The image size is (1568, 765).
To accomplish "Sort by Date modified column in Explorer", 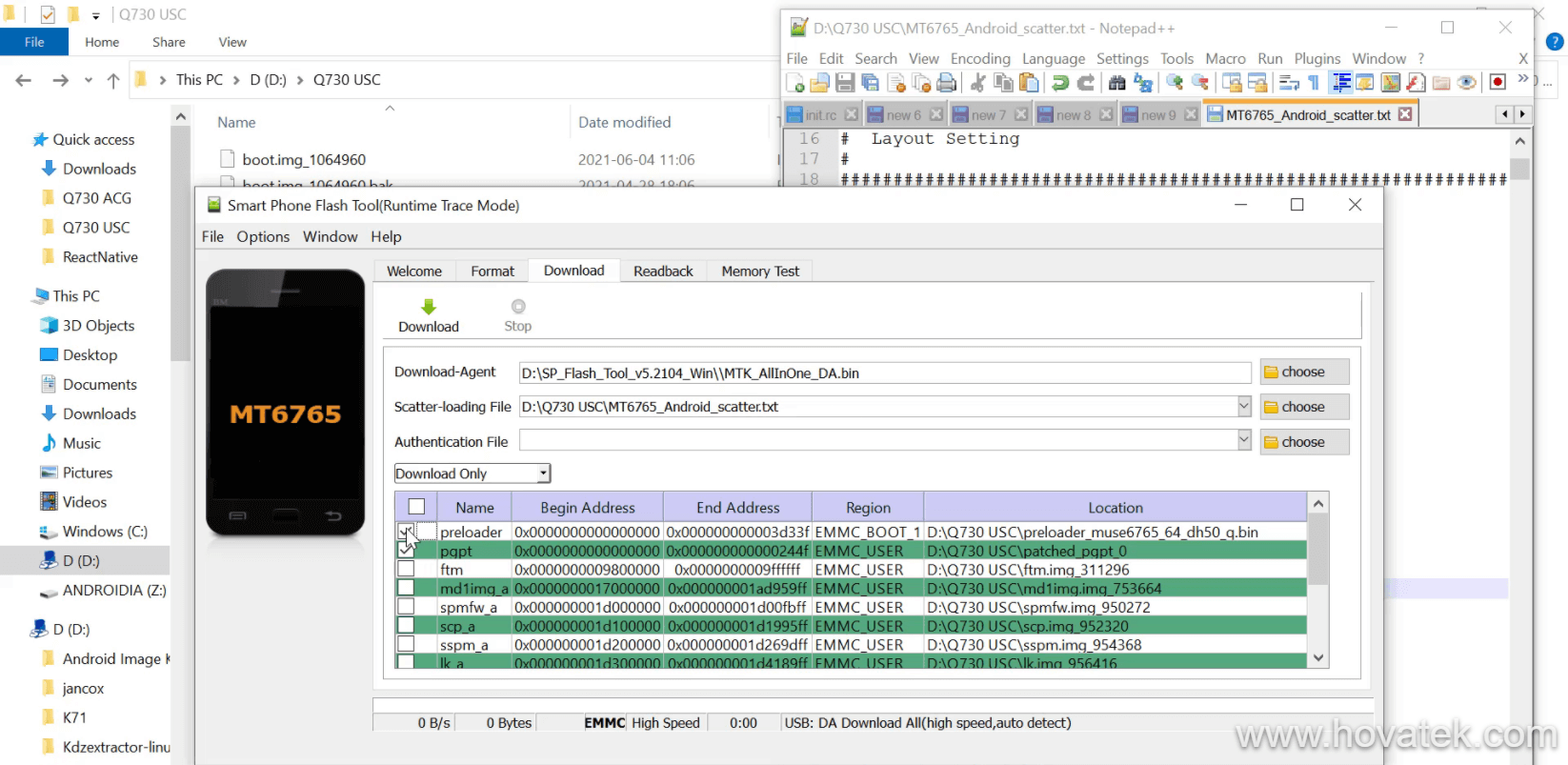I will (x=625, y=122).
